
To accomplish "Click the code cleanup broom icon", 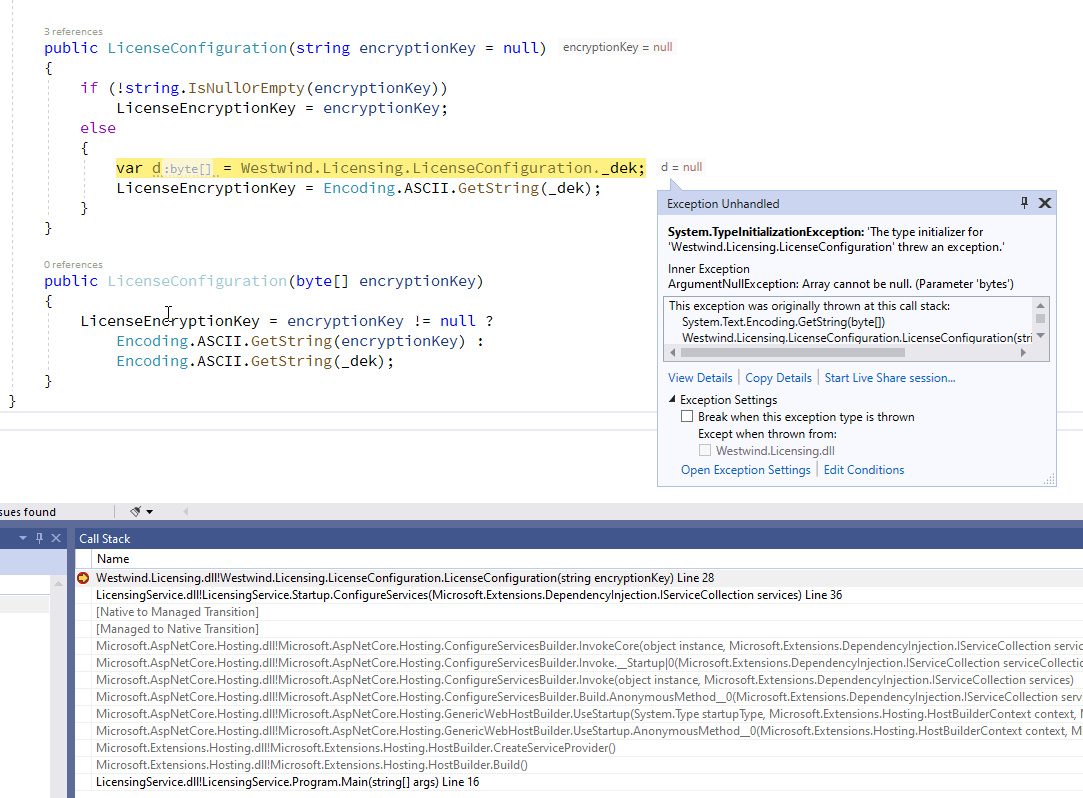I will pyautogui.click(x=135, y=511).
